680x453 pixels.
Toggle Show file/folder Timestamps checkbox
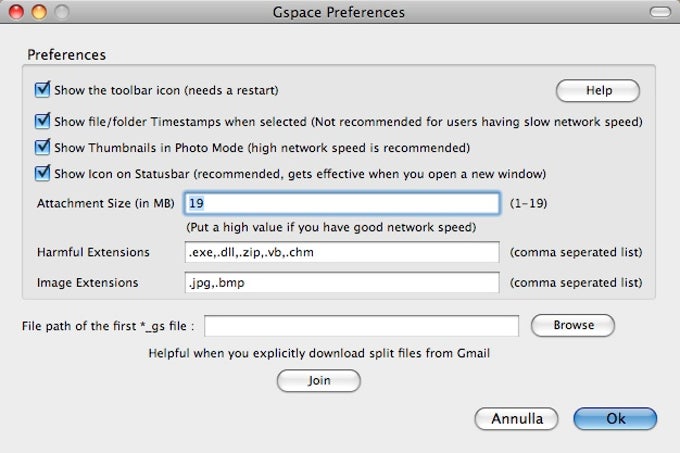tap(42, 121)
